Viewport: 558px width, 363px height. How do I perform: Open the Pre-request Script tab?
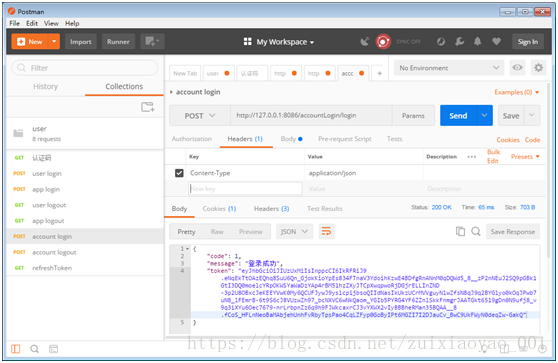[x=344, y=139]
